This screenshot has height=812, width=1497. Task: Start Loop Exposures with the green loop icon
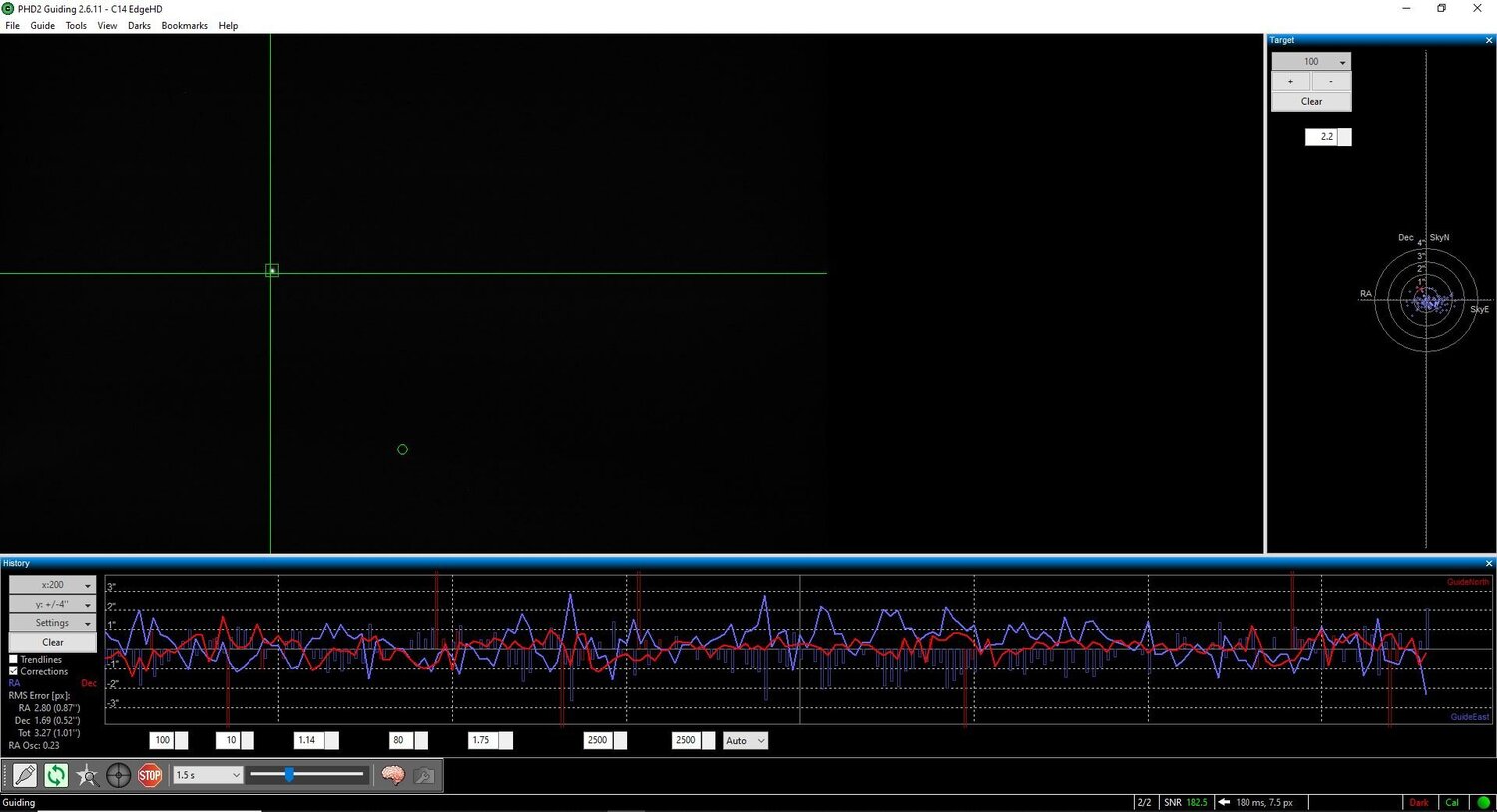pos(56,775)
